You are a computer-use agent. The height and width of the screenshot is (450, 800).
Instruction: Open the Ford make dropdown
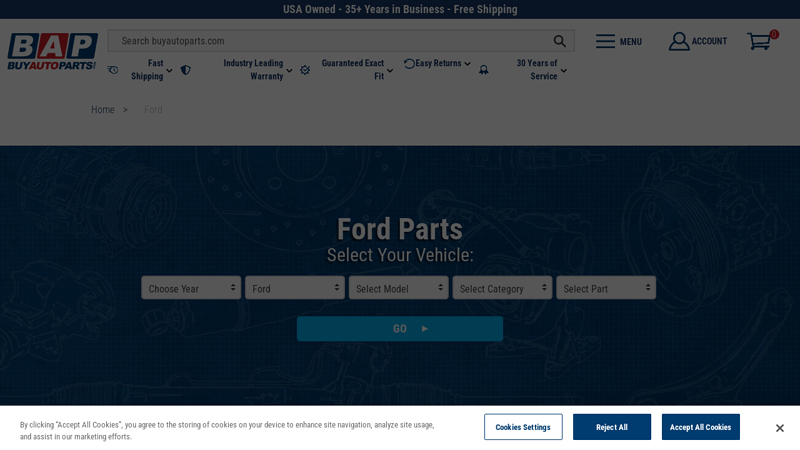pos(295,288)
